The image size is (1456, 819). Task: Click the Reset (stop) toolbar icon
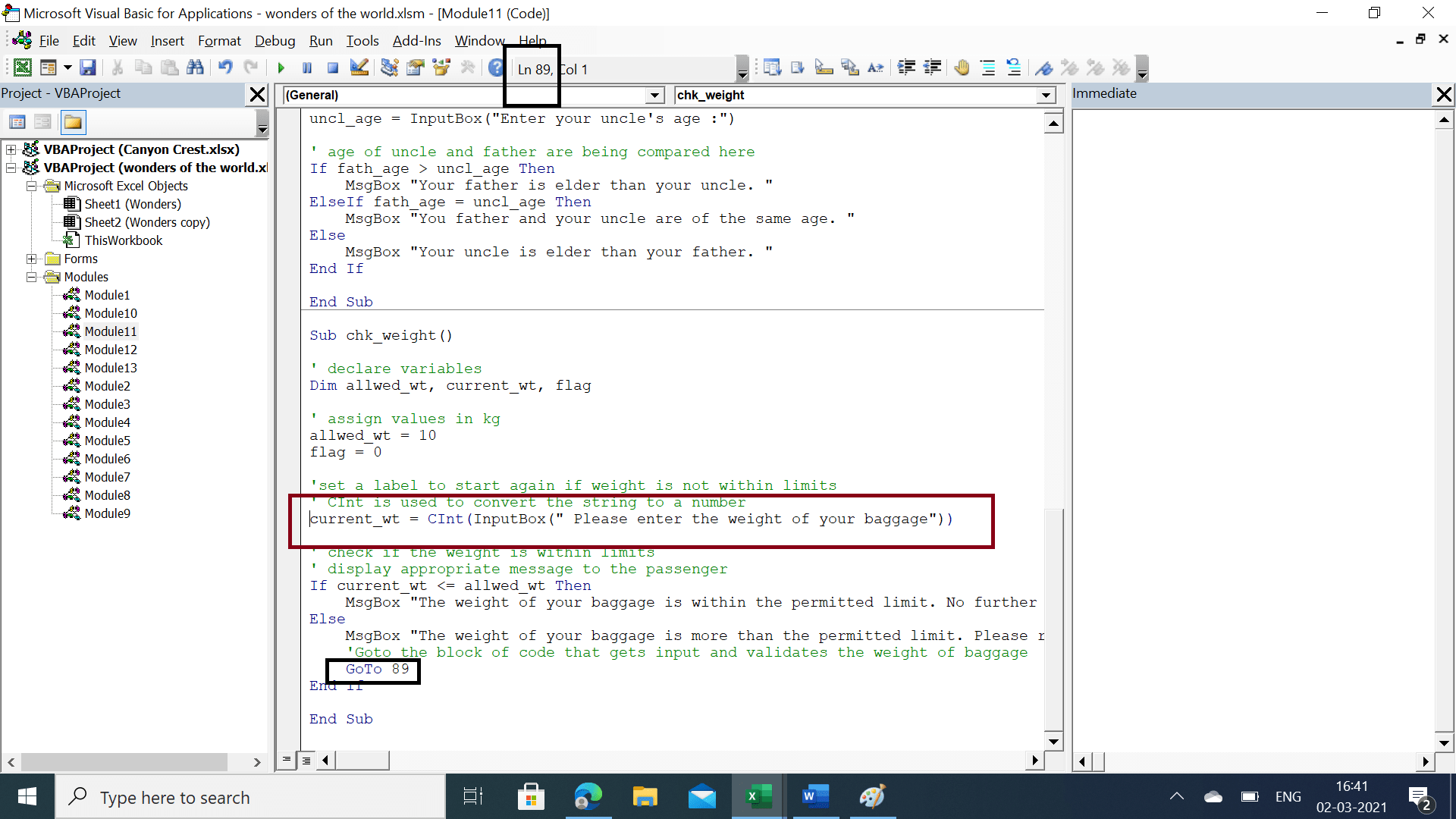click(x=332, y=67)
